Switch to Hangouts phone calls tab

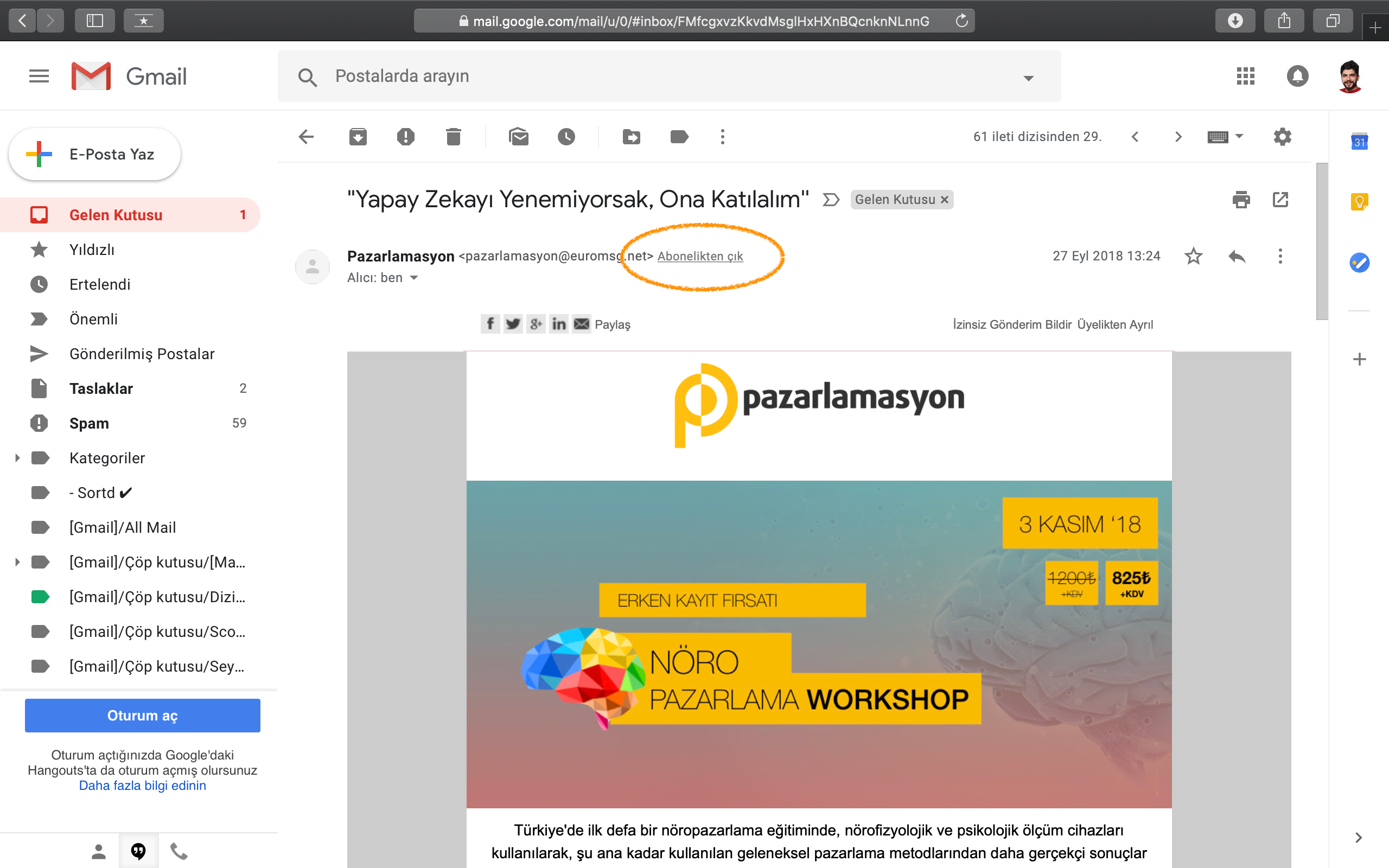[x=179, y=851]
